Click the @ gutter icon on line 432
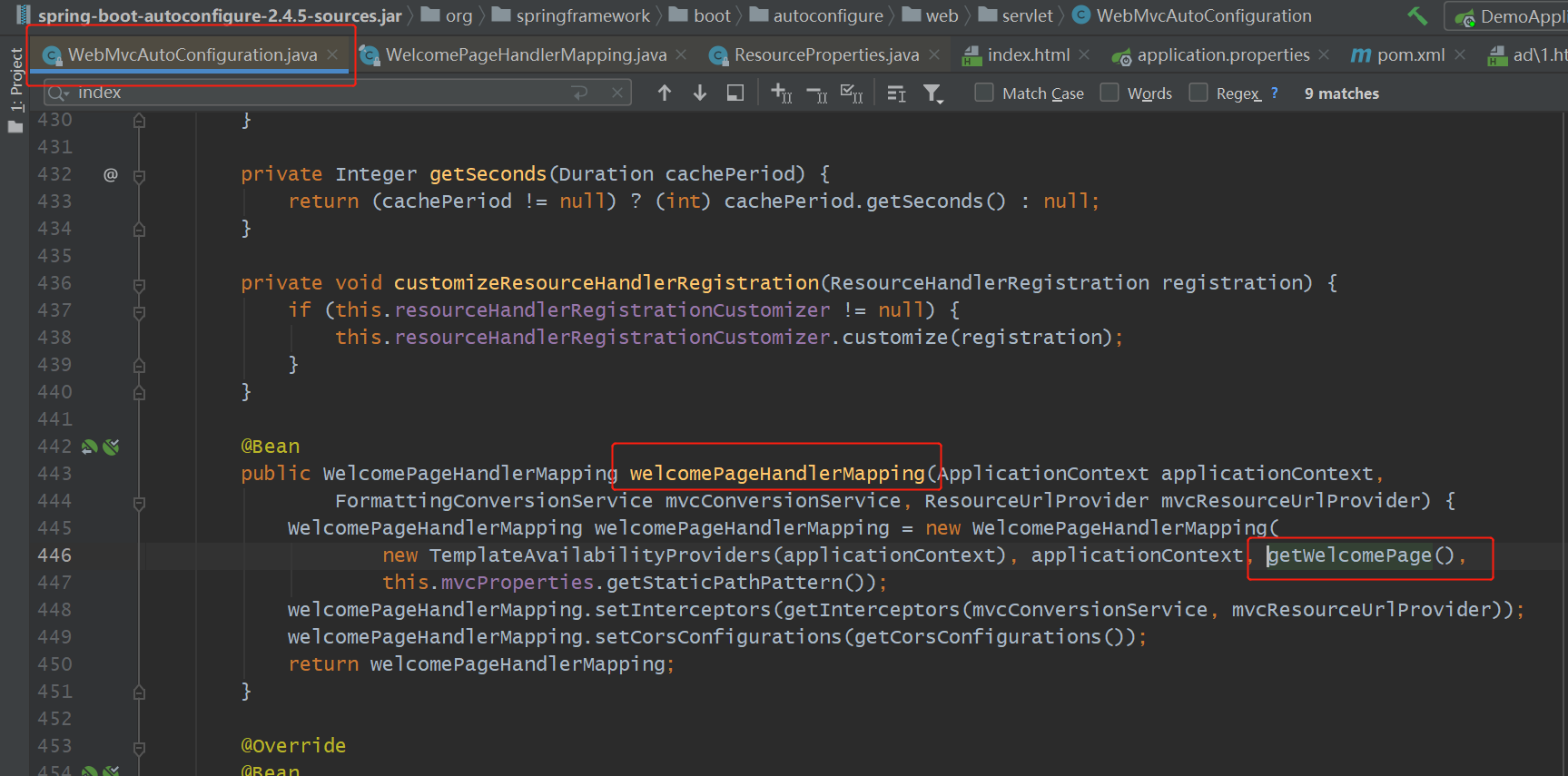The width and height of the screenshot is (1568, 776). click(x=111, y=174)
